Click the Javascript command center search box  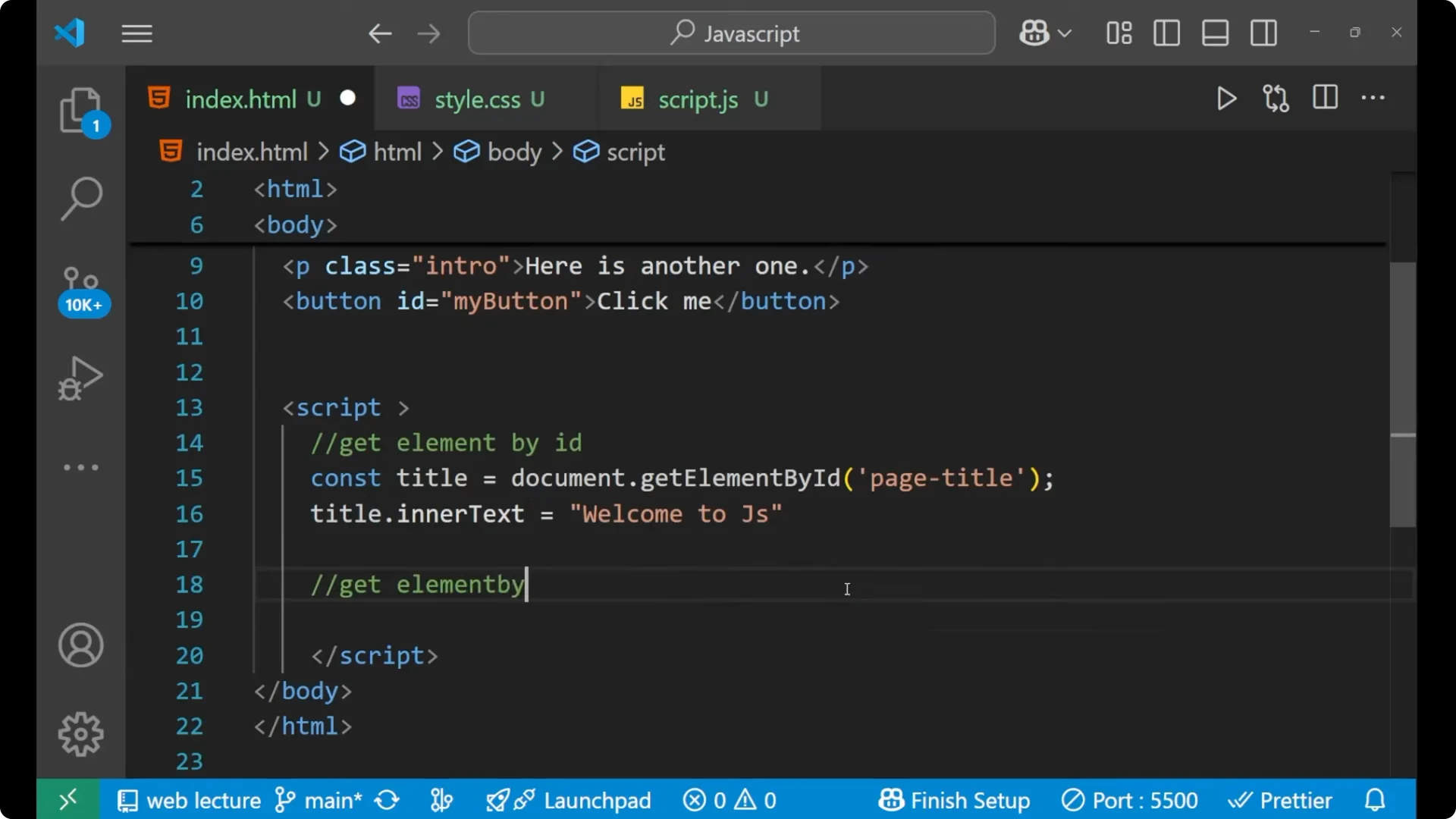pos(730,33)
